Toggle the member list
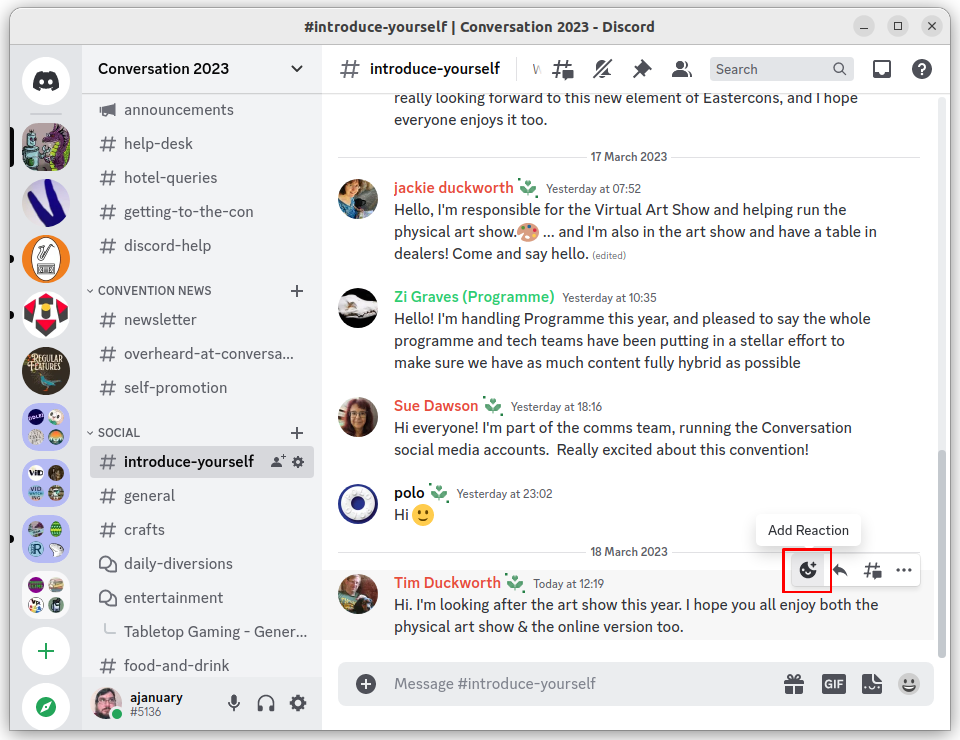The image size is (960, 740). pyautogui.click(x=681, y=69)
